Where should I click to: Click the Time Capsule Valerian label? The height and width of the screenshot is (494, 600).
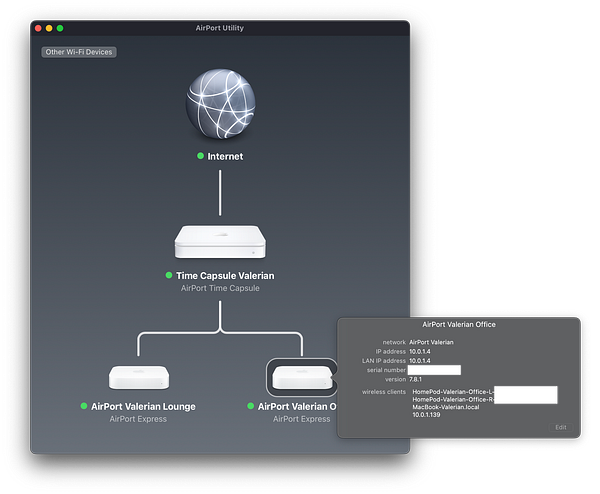point(225,276)
